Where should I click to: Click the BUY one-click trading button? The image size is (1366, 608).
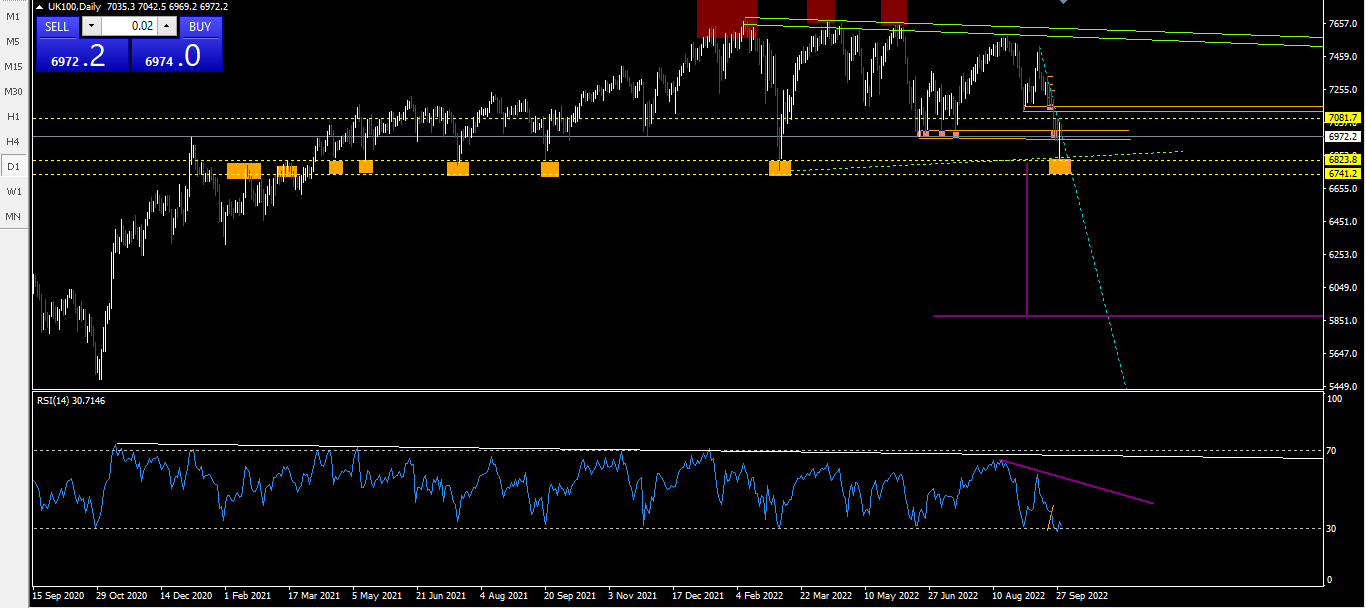point(200,27)
